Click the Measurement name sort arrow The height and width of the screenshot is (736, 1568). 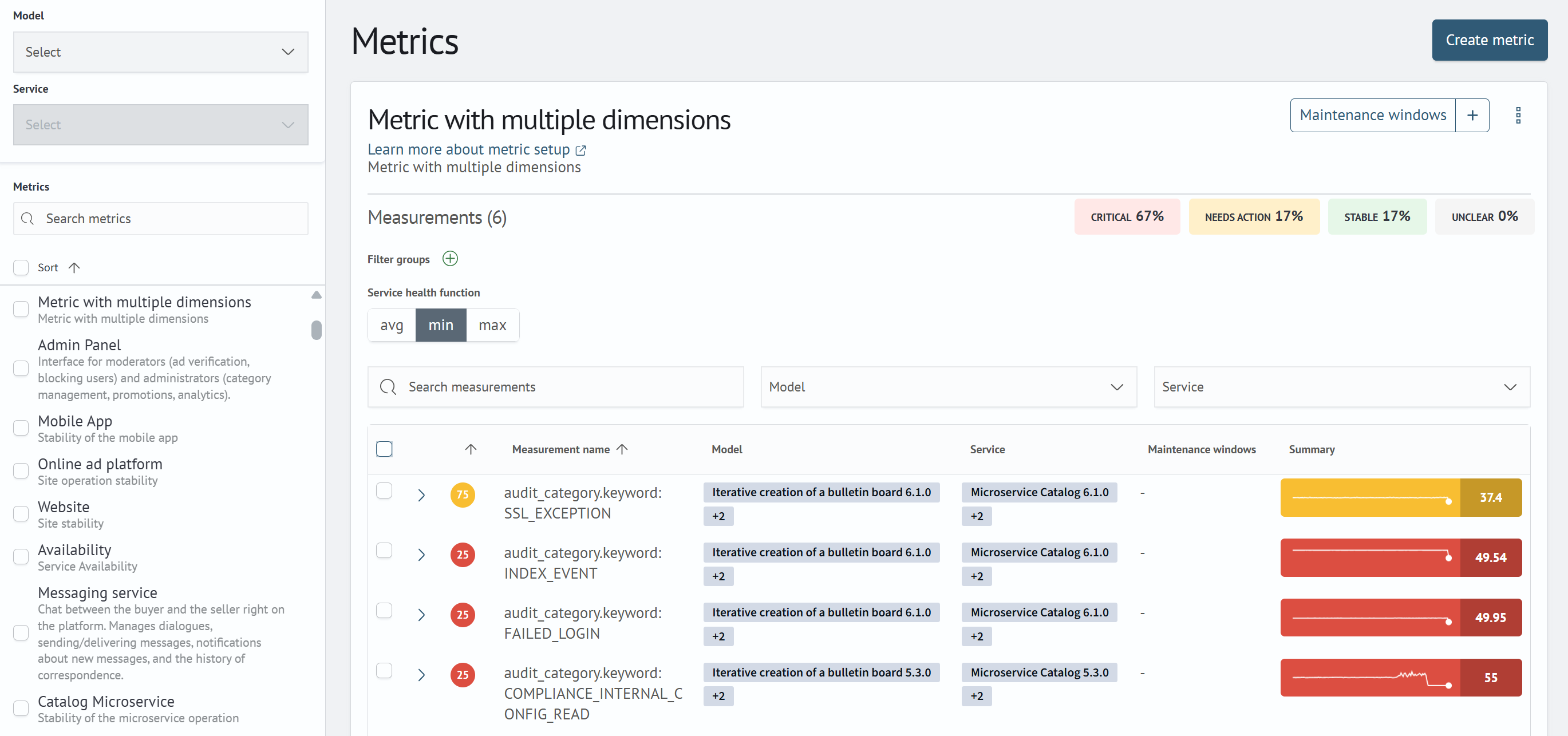click(622, 449)
